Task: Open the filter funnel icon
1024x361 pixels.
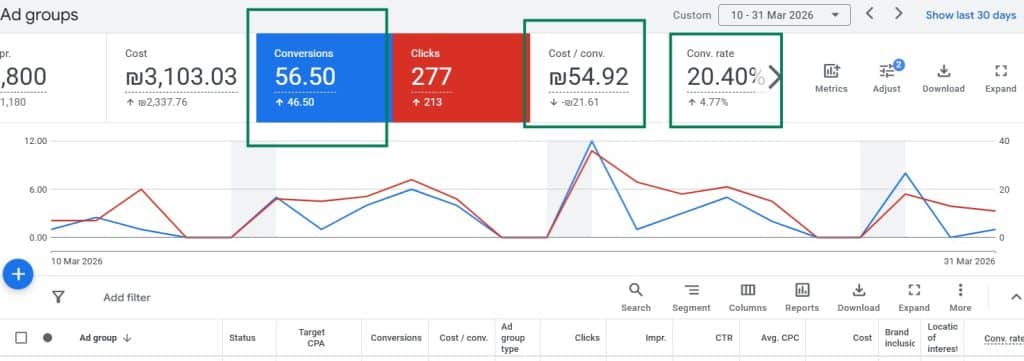Action: [x=58, y=298]
